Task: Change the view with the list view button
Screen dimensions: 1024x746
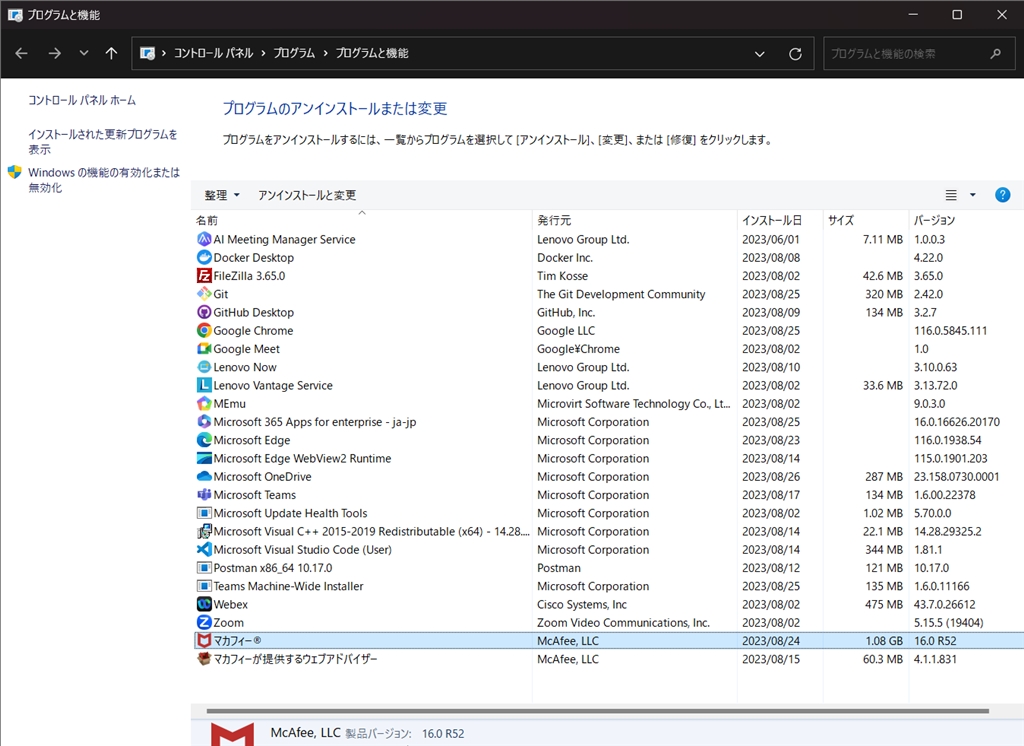Action: (951, 195)
